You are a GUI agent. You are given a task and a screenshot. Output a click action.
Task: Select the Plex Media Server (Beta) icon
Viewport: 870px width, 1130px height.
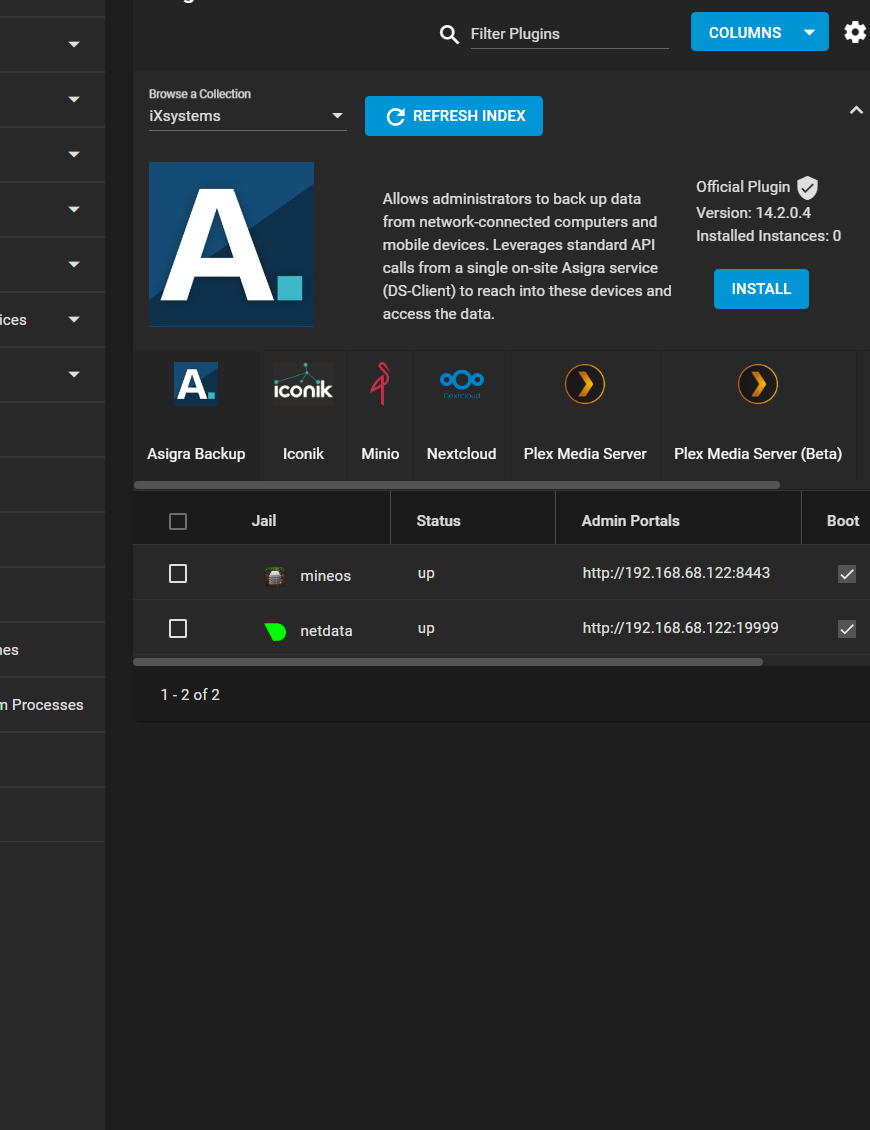pyautogui.click(x=758, y=384)
